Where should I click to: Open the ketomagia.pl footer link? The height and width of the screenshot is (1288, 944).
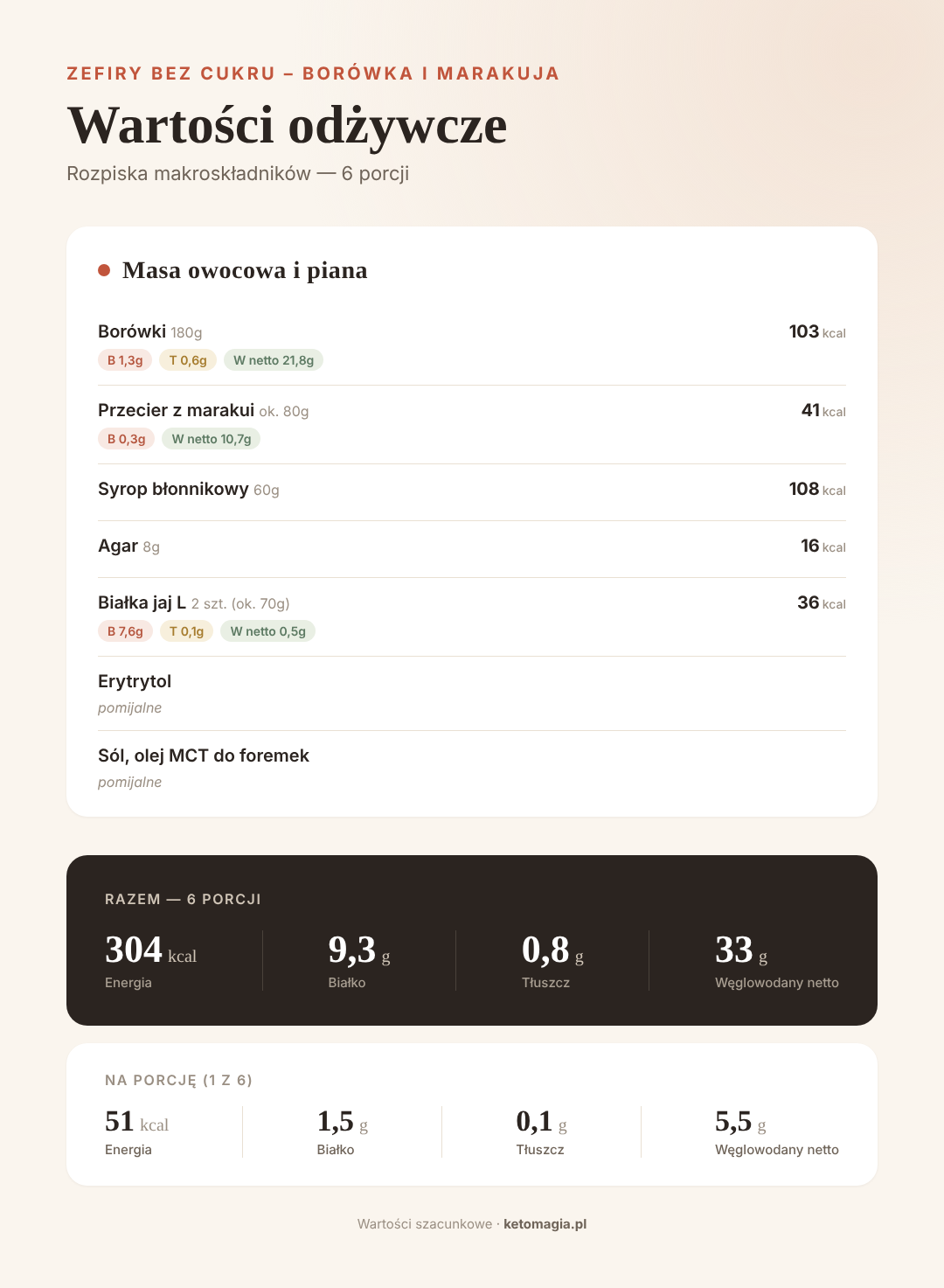tap(545, 1224)
